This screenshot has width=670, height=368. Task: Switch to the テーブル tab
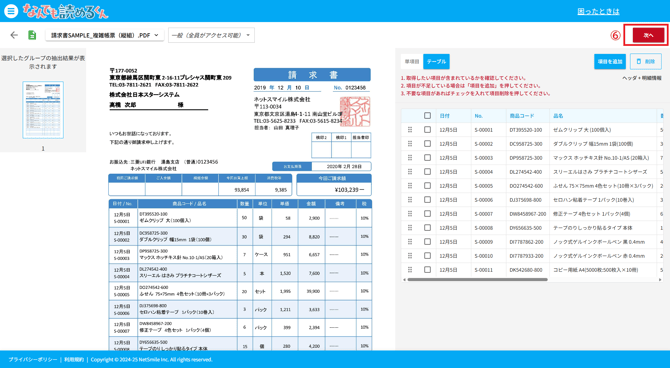coord(436,62)
